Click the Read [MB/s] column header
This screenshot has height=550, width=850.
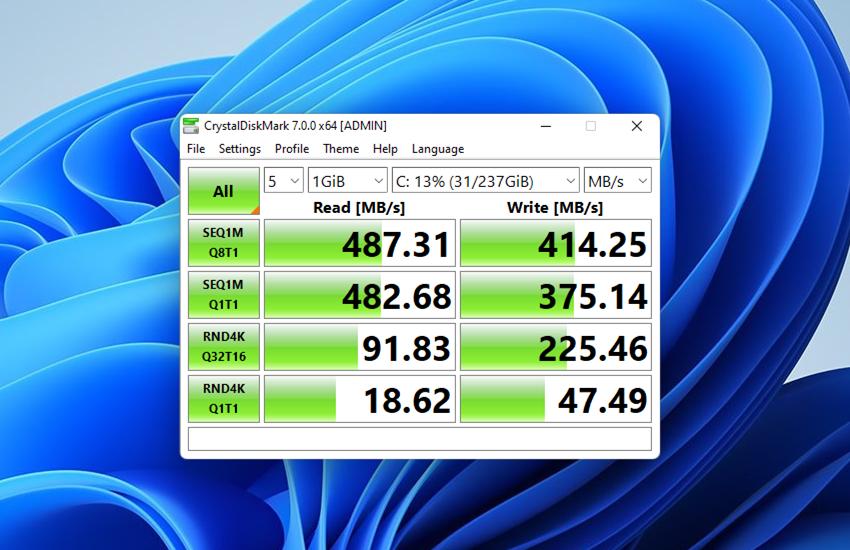(359, 207)
